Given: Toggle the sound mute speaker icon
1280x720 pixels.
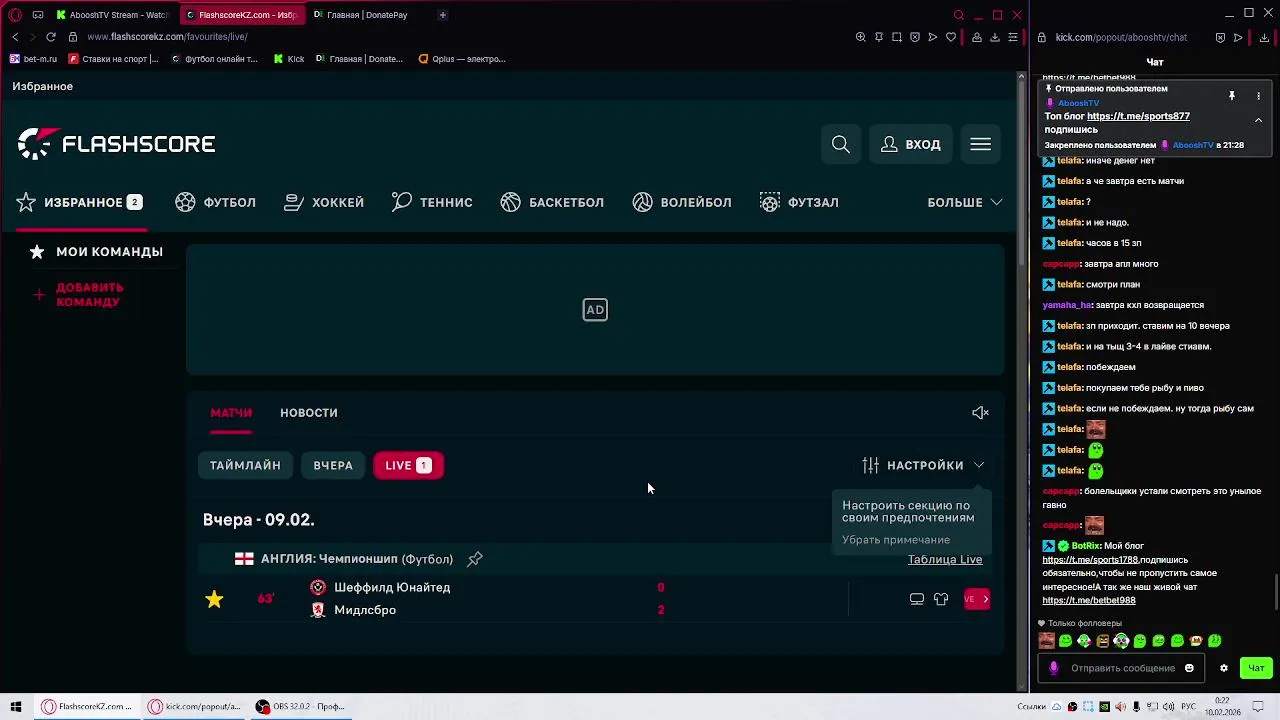Looking at the screenshot, I should [x=981, y=413].
